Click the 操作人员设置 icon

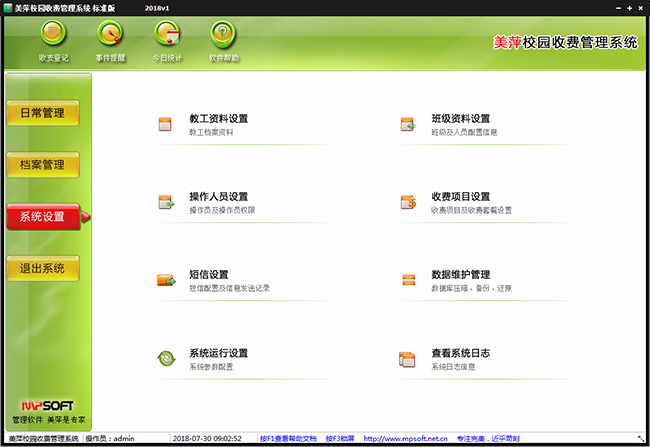[x=165, y=202]
